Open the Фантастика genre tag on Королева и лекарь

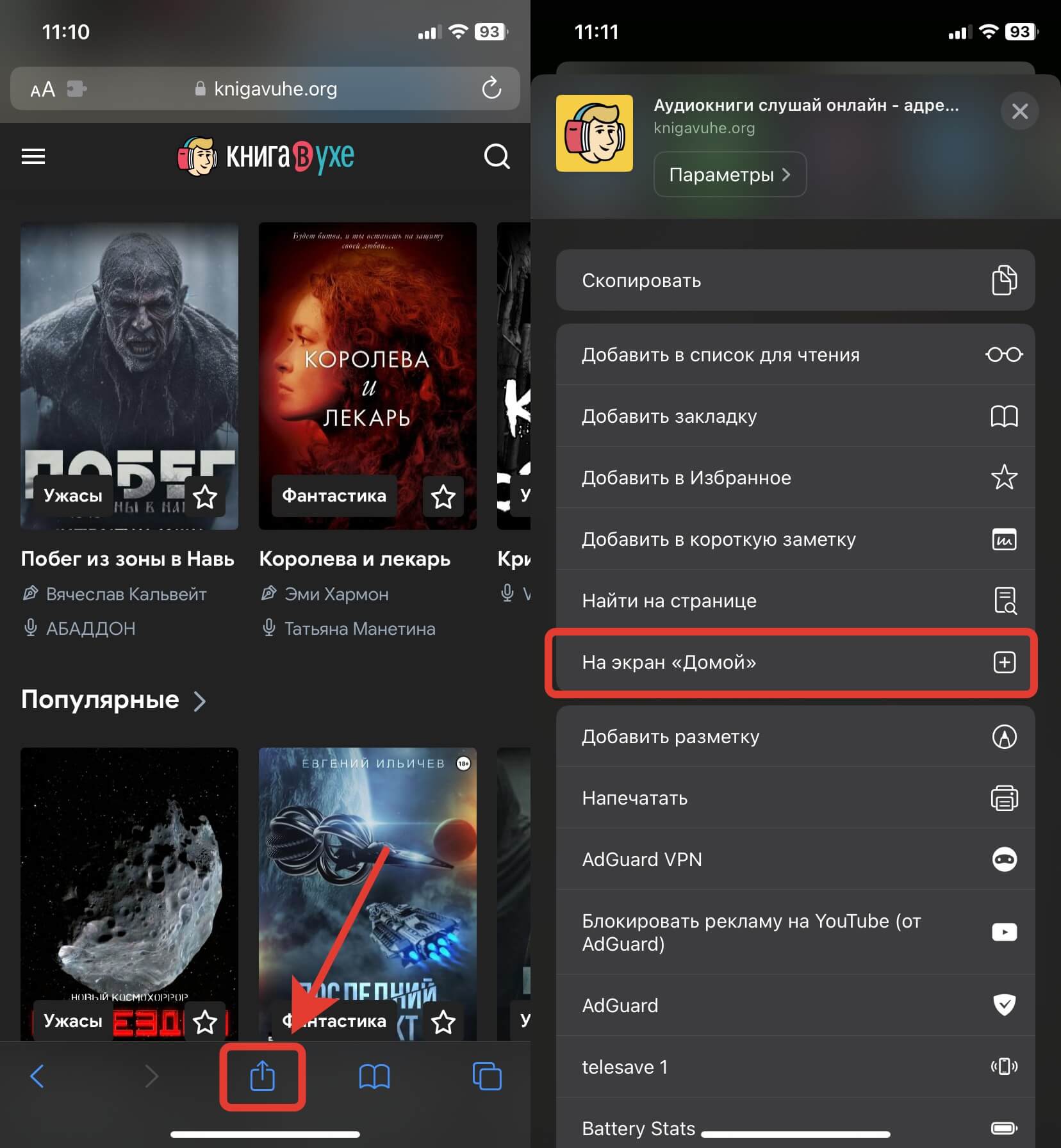point(334,496)
